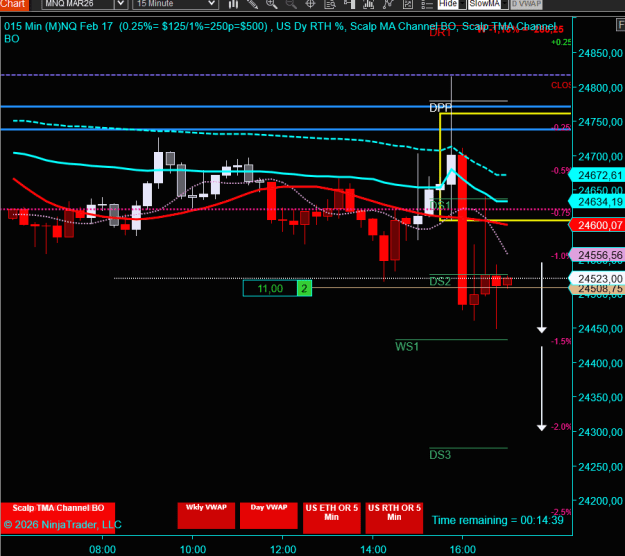The width and height of the screenshot is (625, 556).
Task: Select the drawing tools pencil icon
Action: 252,4
